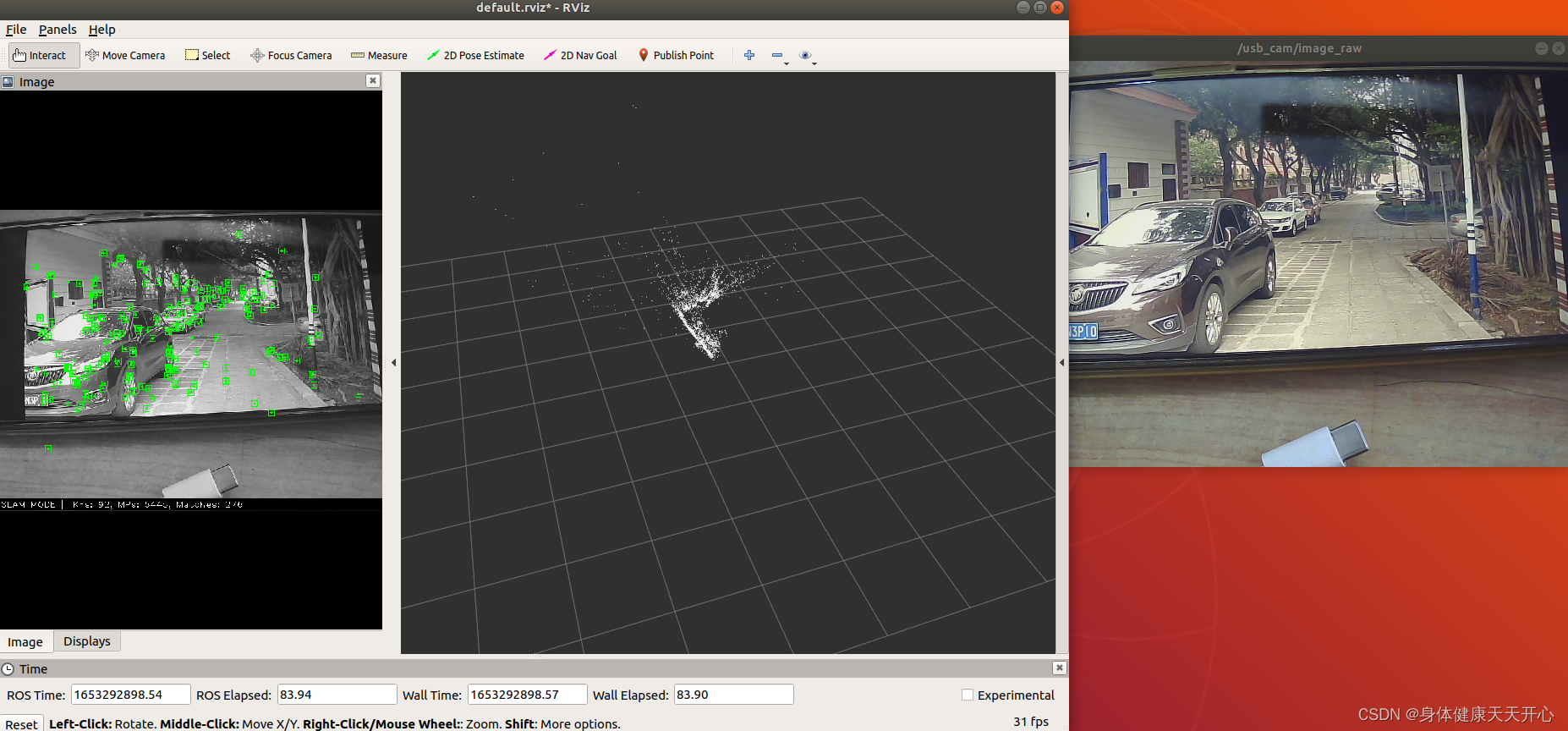Click the Wall Elapsed field

click(x=733, y=695)
